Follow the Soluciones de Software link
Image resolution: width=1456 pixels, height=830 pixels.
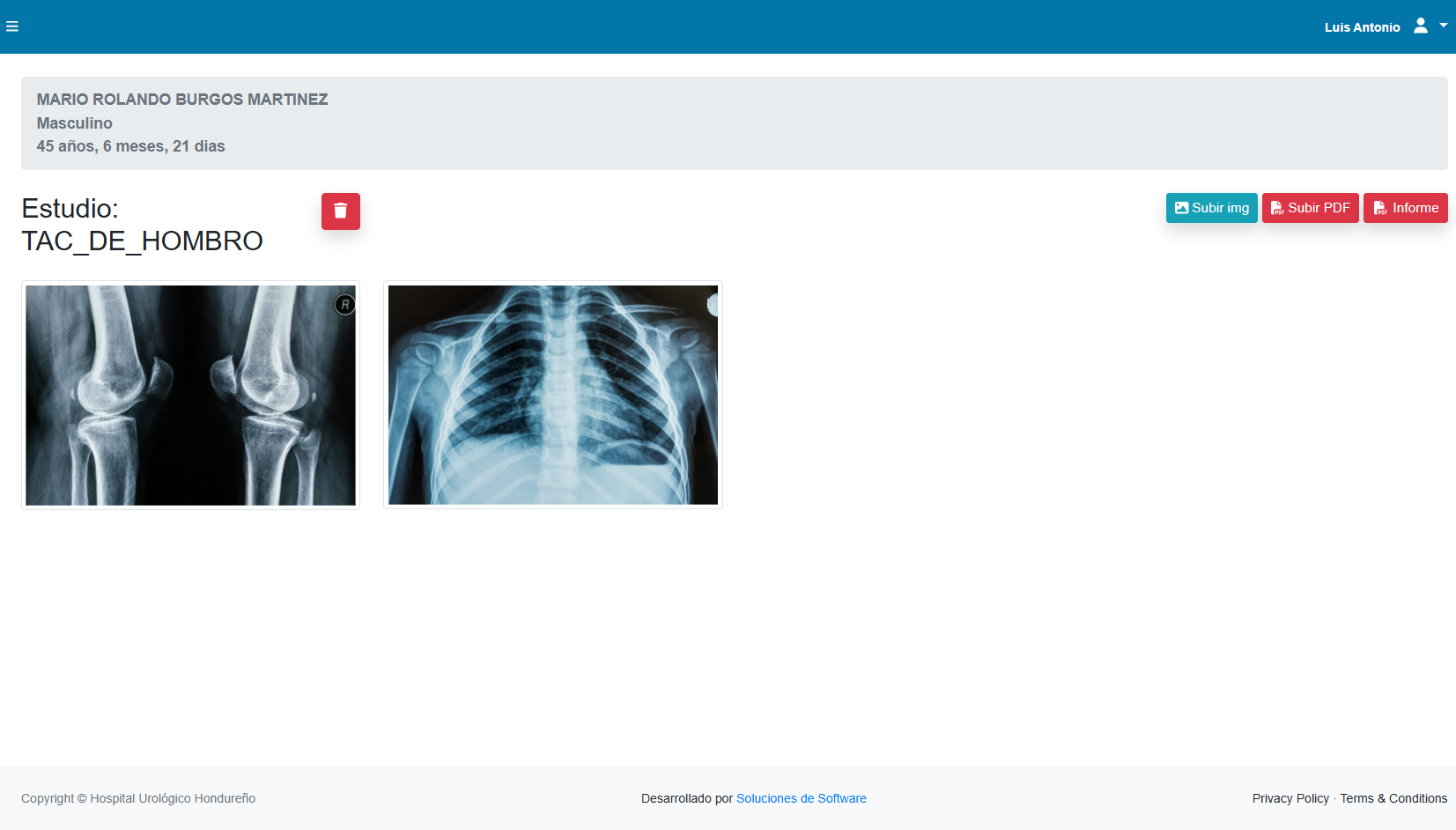click(802, 798)
